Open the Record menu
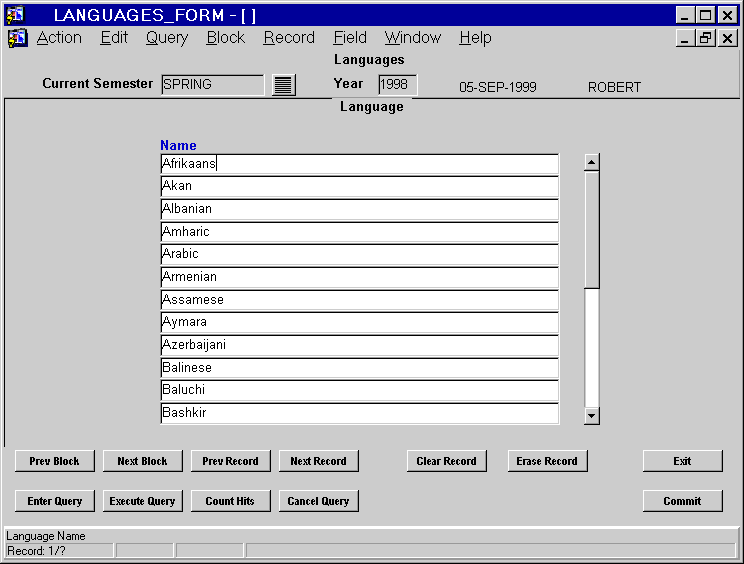Image resolution: width=744 pixels, height=564 pixels. (289, 37)
